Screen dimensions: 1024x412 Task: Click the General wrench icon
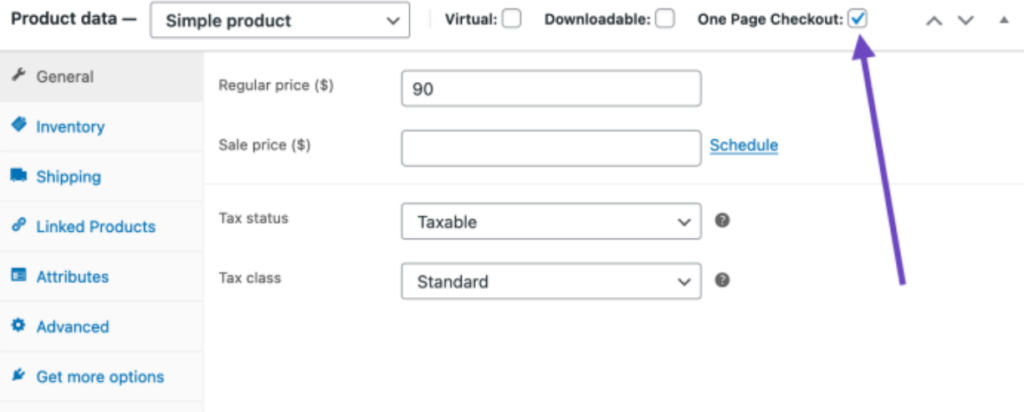coord(18,76)
